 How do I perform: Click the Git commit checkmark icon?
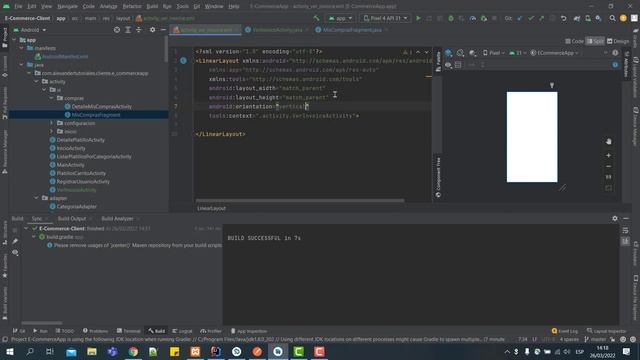(x=531, y=18)
